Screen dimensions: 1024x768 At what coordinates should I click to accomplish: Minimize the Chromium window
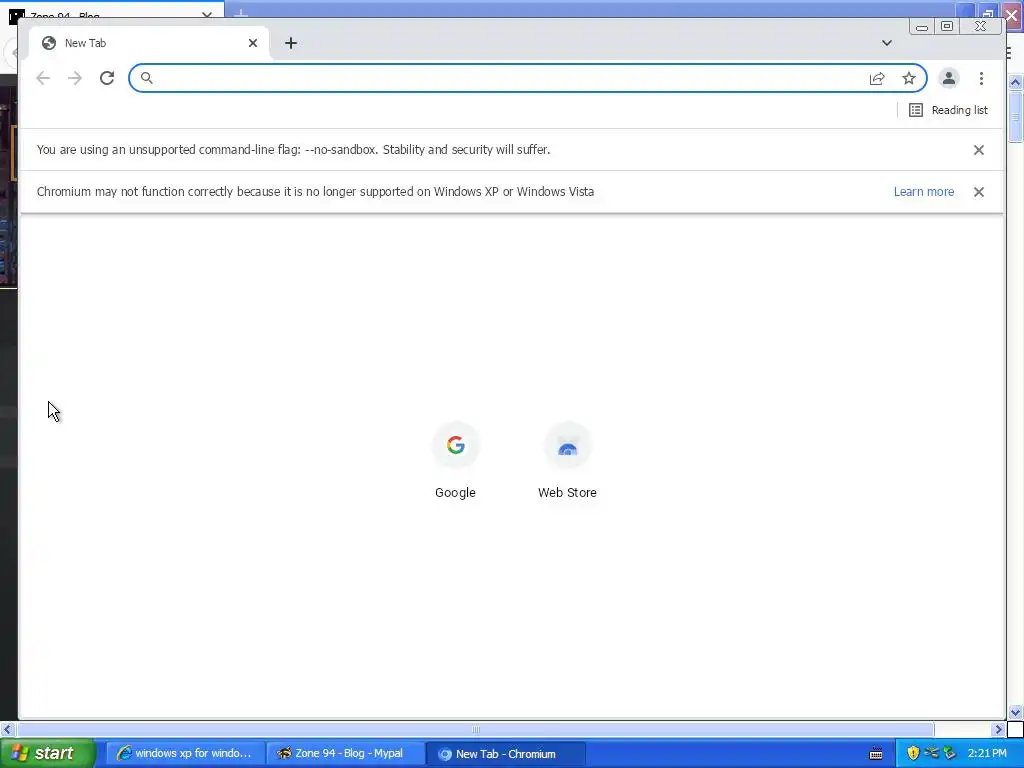click(921, 27)
